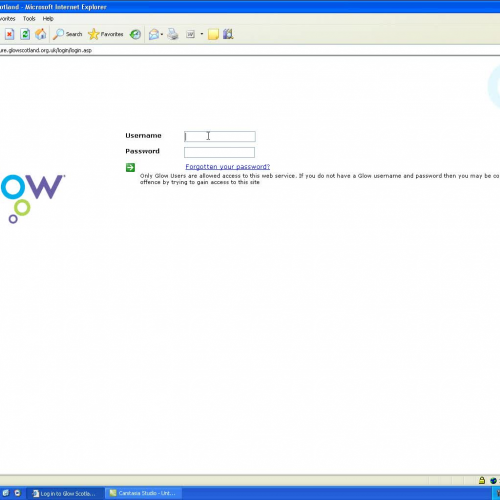Open the Favorites pane with the star

pyautogui.click(x=106, y=34)
